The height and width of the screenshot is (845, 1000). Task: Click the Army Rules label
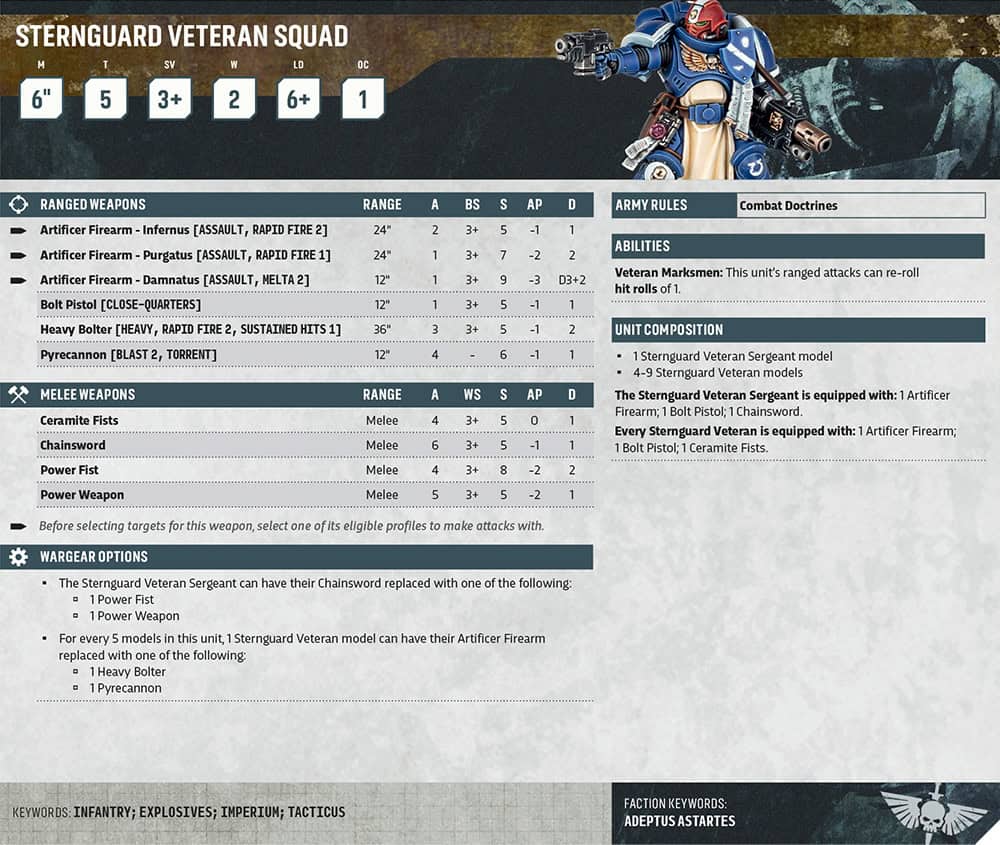coord(651,205)
